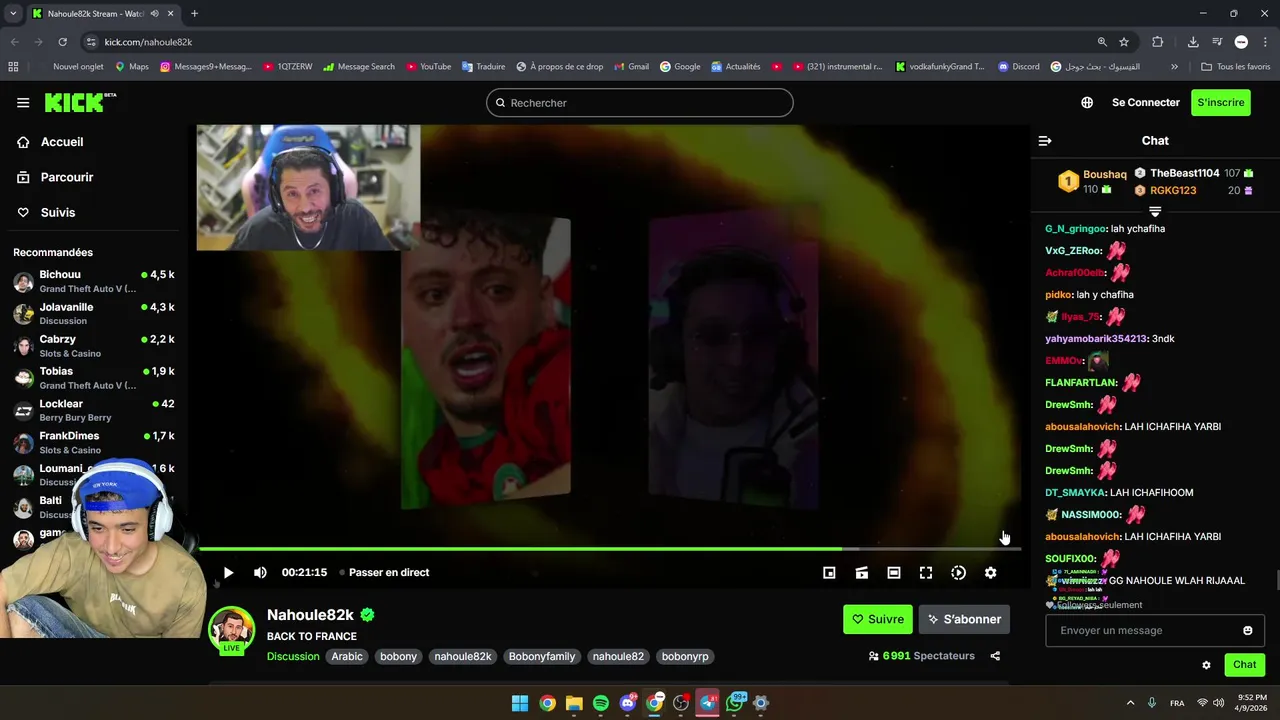Image resolution: width=1280 pixels, height=720 pixels.
Task: Open Discord bookmark
Action: click(x=1018, y=67)
